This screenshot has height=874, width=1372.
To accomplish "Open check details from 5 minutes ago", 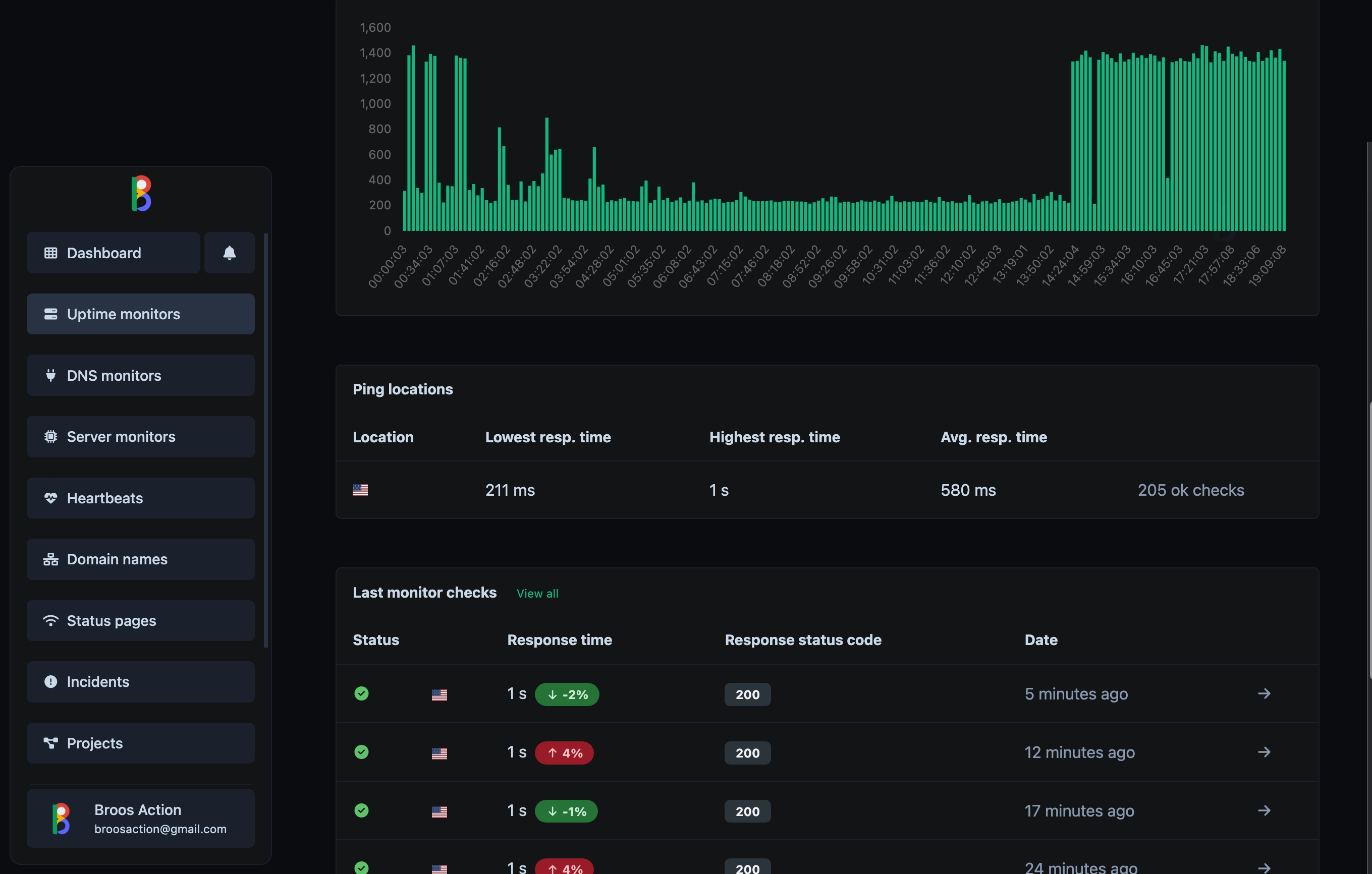I will 1264,693.
